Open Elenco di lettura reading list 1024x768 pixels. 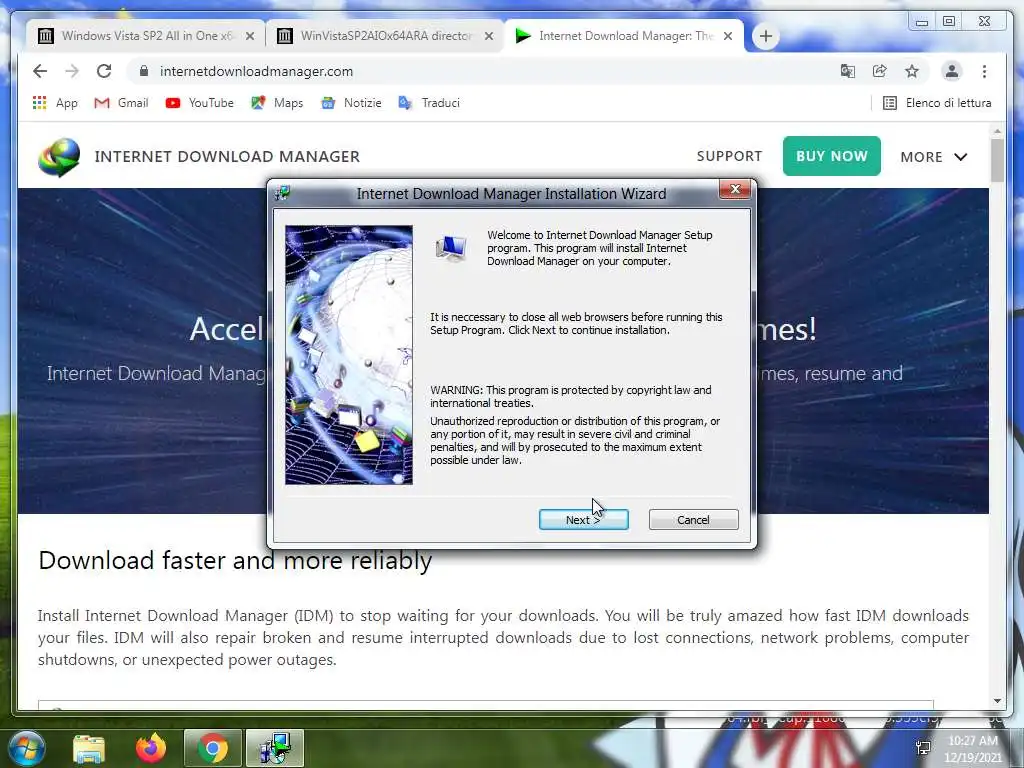936,103
